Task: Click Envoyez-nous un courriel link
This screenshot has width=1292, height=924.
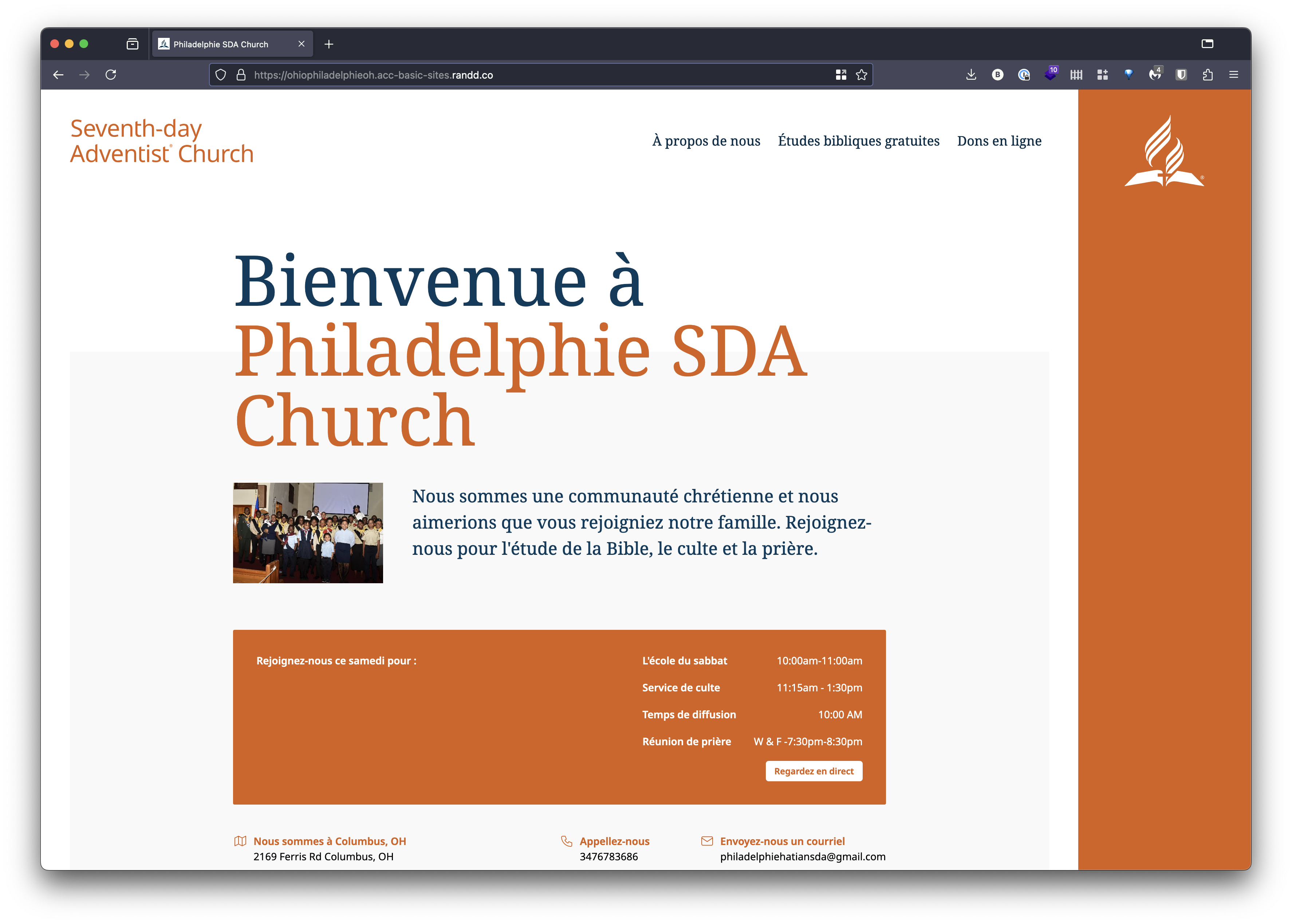Action: (x=783, y=841)
